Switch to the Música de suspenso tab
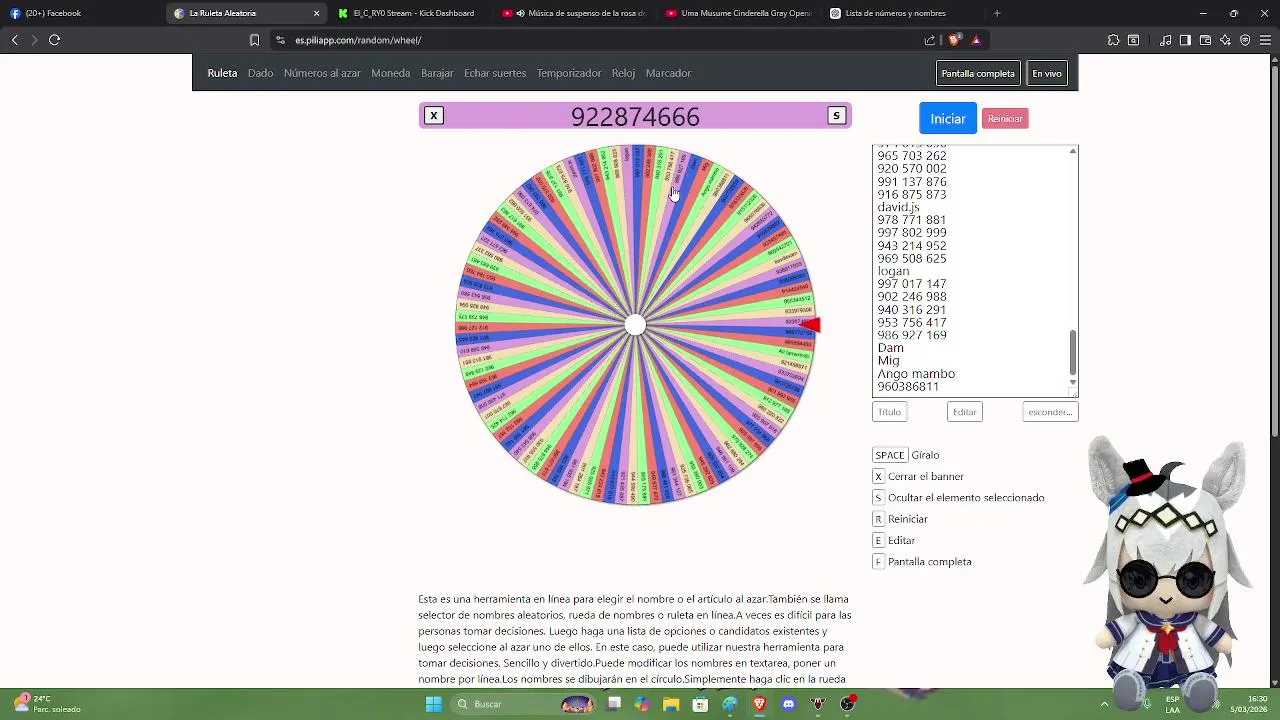This screenshot has width=1280, height=720. pos(575,13)
